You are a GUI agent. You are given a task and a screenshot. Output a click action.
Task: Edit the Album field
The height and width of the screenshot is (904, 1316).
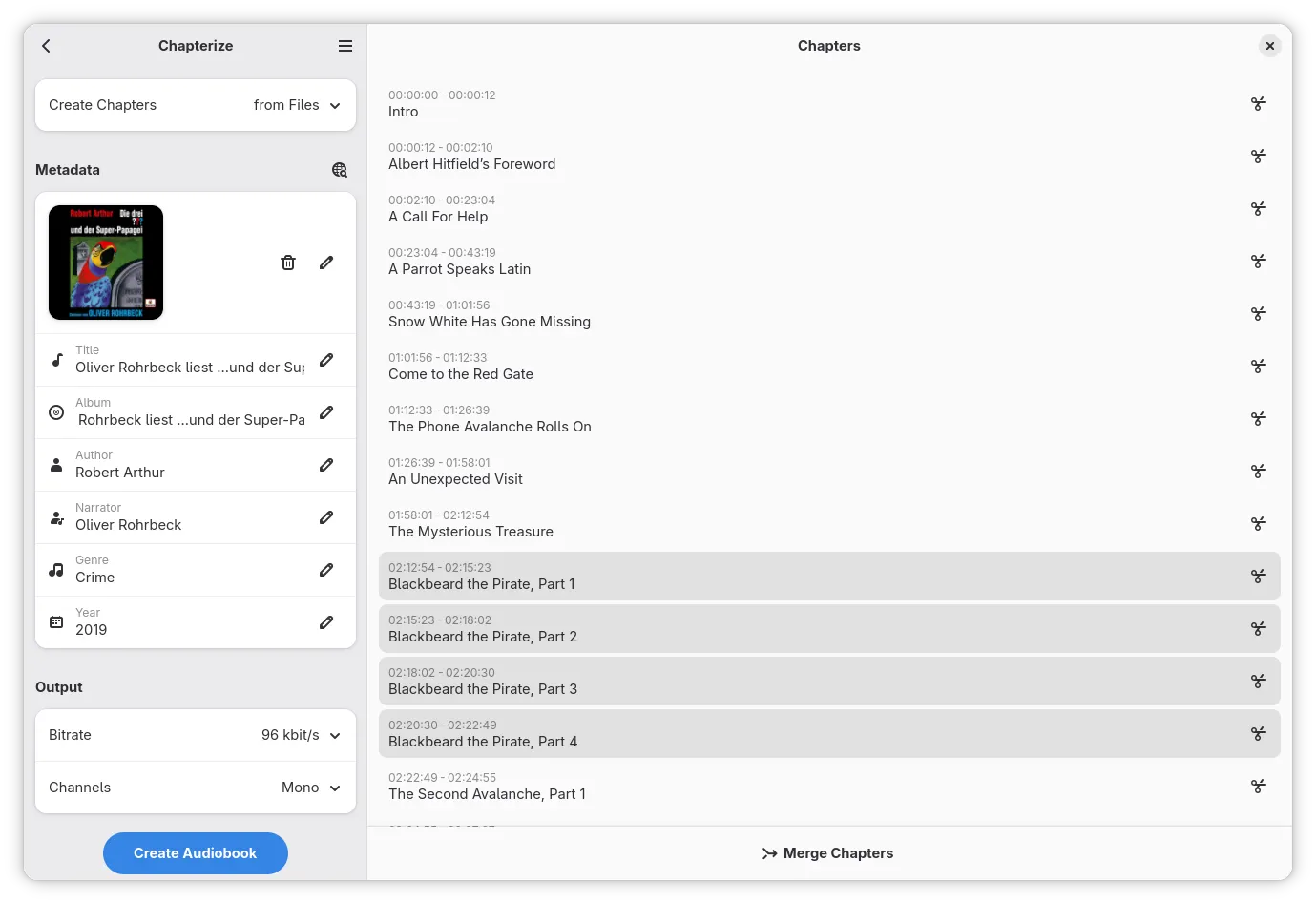click(x=326, y=412)
